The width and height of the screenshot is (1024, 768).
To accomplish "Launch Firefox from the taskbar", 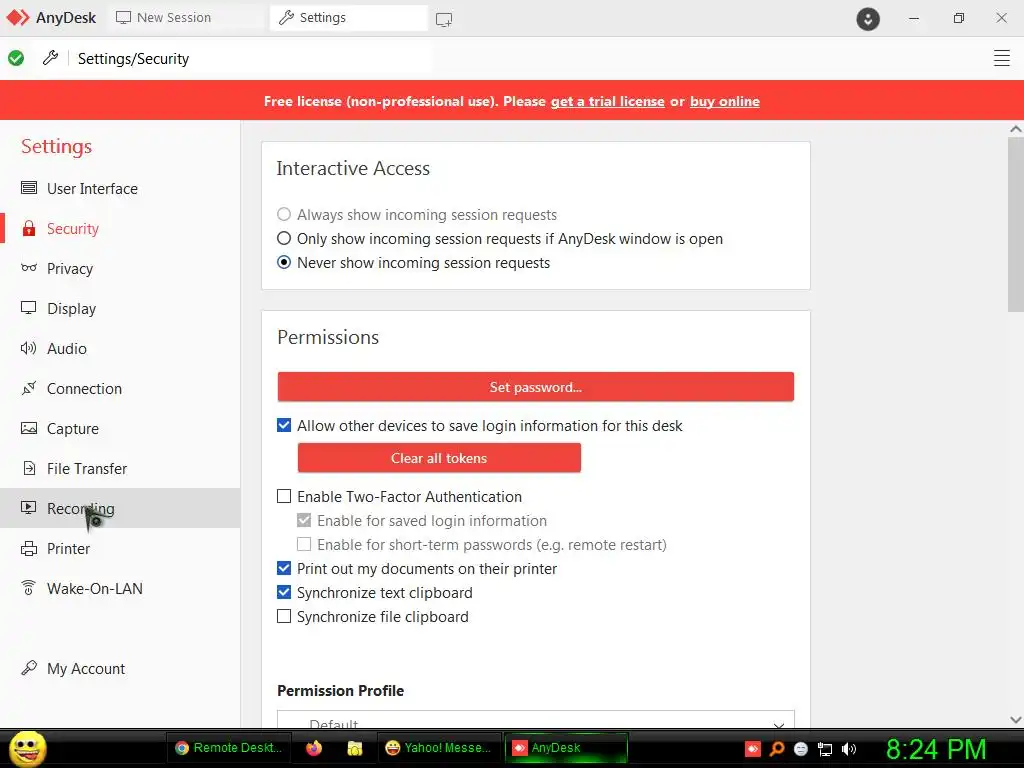I will 314,748.
